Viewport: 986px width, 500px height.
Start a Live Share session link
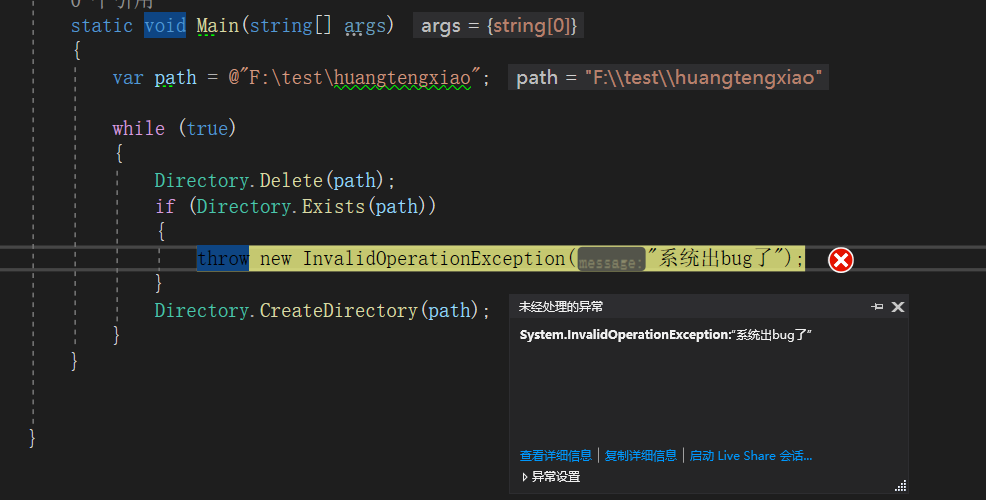pos(750,456)
